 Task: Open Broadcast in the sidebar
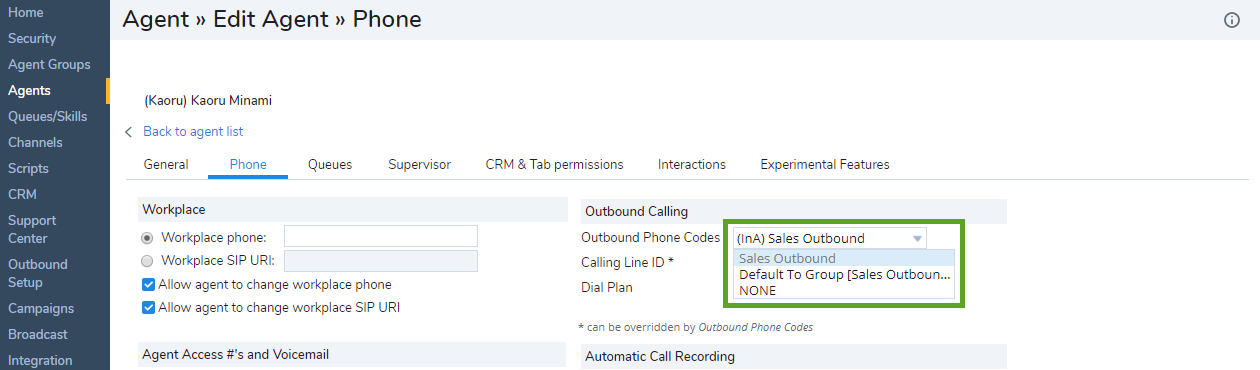pos(38,334)
